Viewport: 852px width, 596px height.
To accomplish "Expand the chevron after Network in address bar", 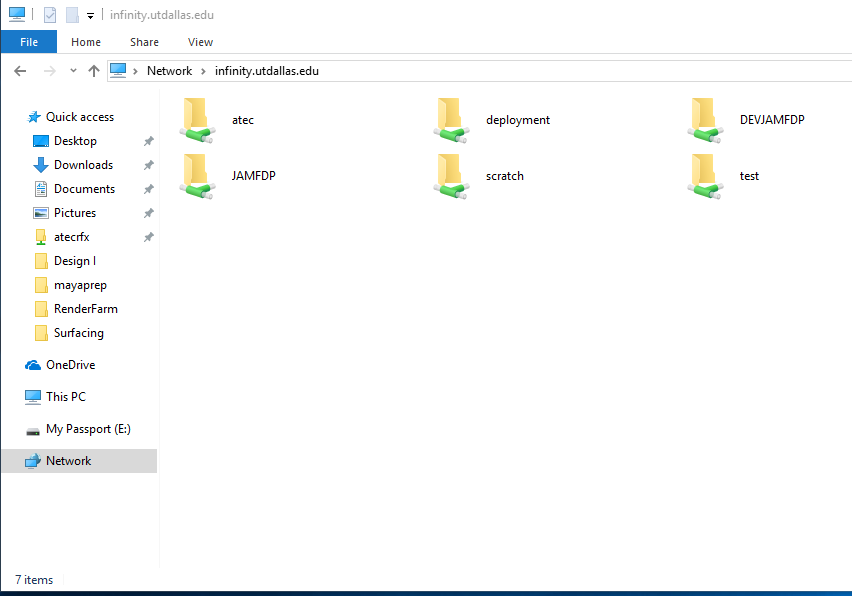I will click(x=203, y=71).
